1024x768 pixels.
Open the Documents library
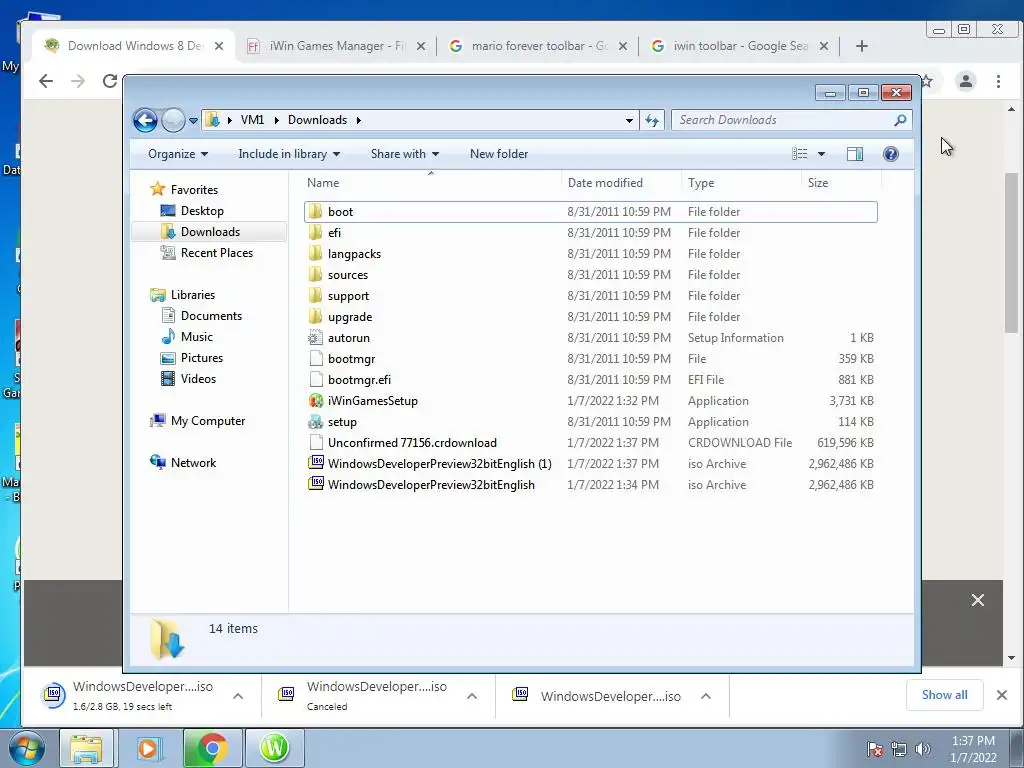coord(211,316)
